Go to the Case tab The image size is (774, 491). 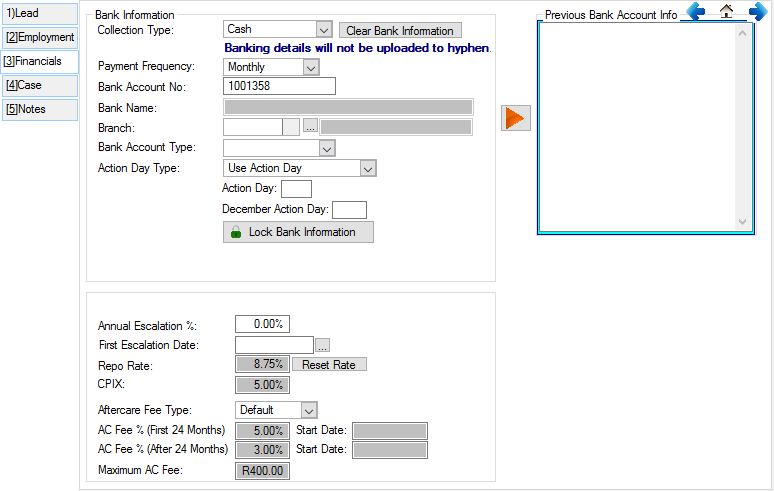coord(39,86)
